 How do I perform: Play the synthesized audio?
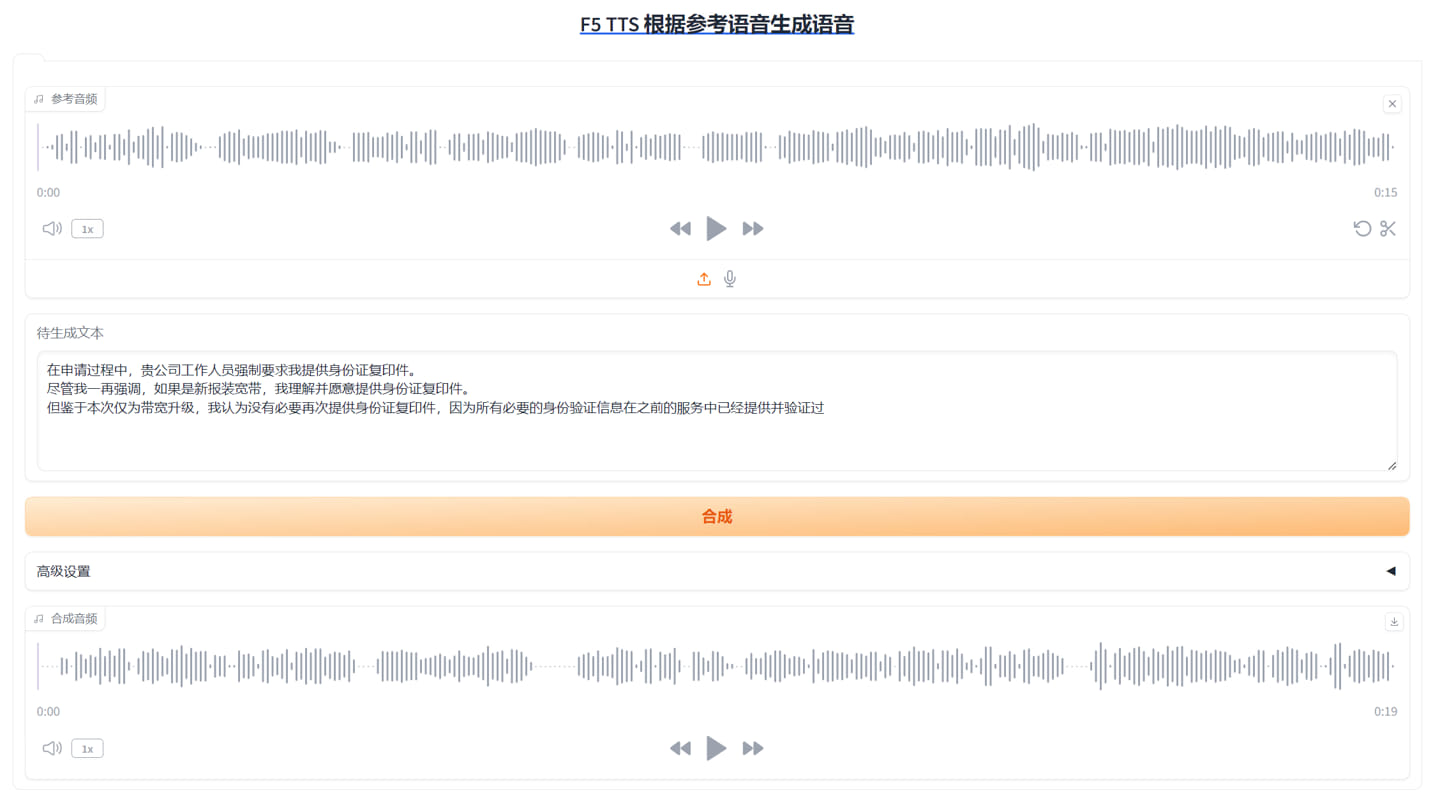[x=716, y=748]
